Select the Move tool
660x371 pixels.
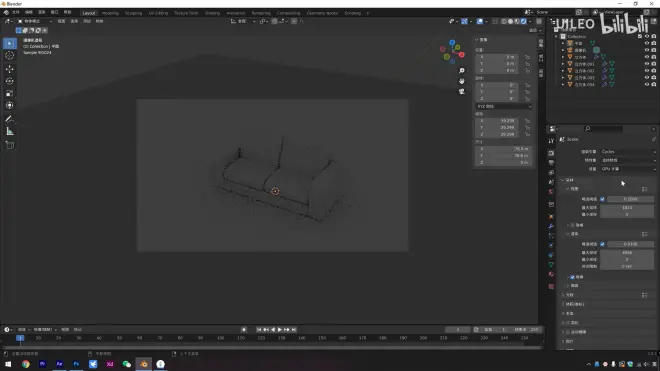point(10,69)
